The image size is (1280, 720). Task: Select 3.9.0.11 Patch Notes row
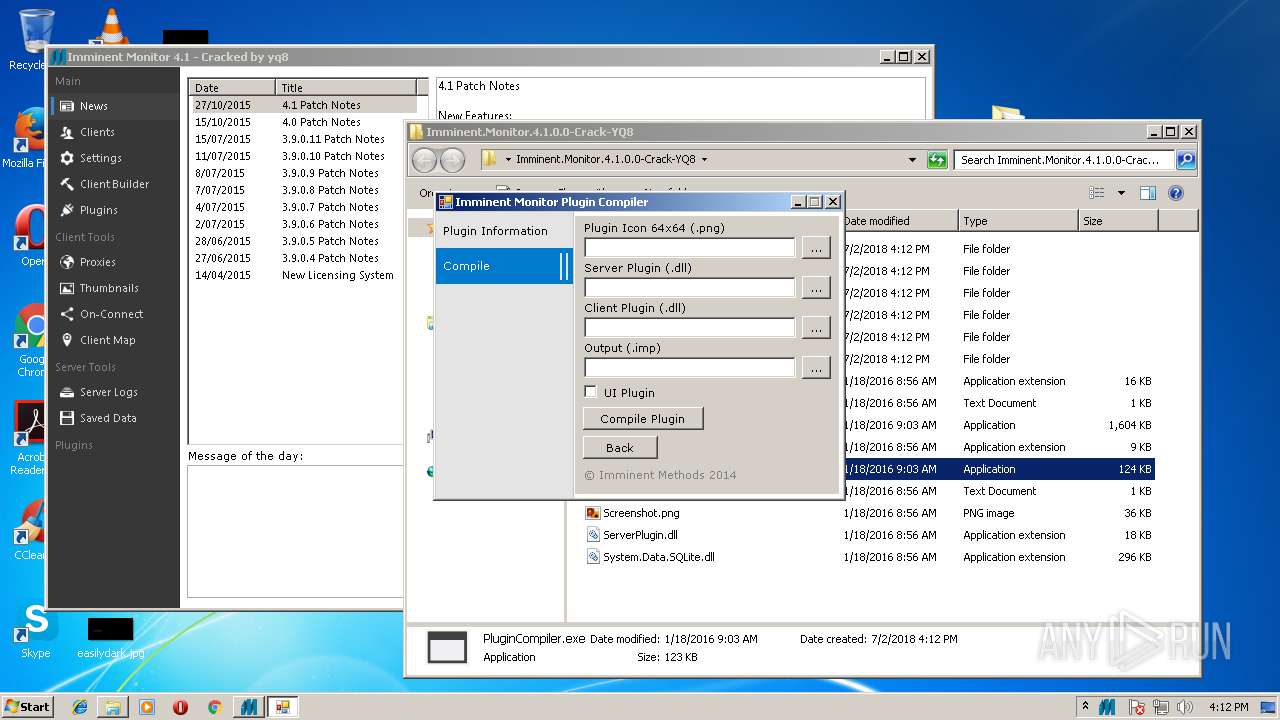tap(304, 139)
